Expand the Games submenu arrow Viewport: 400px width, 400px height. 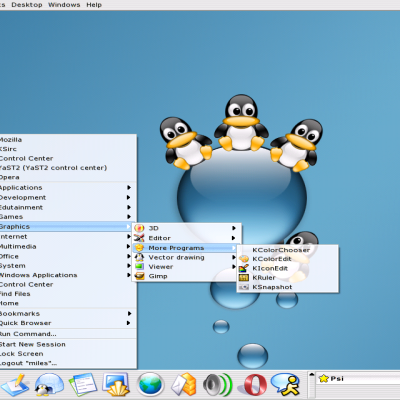point(129,217)
